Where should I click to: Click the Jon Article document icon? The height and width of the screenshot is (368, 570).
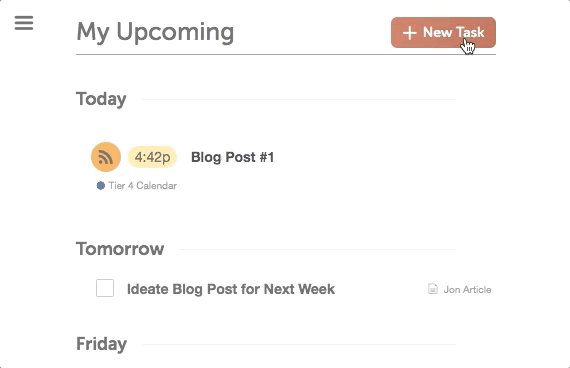tap(433, 289)
